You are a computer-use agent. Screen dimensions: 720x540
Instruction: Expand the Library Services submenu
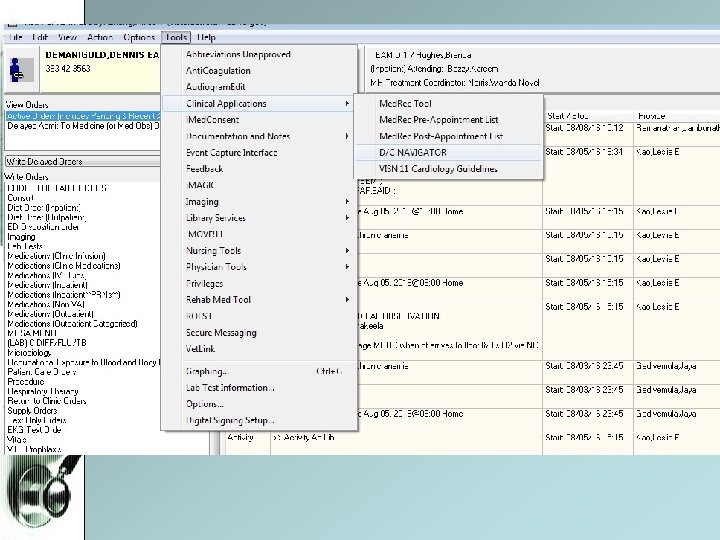[x=259, y=218]
